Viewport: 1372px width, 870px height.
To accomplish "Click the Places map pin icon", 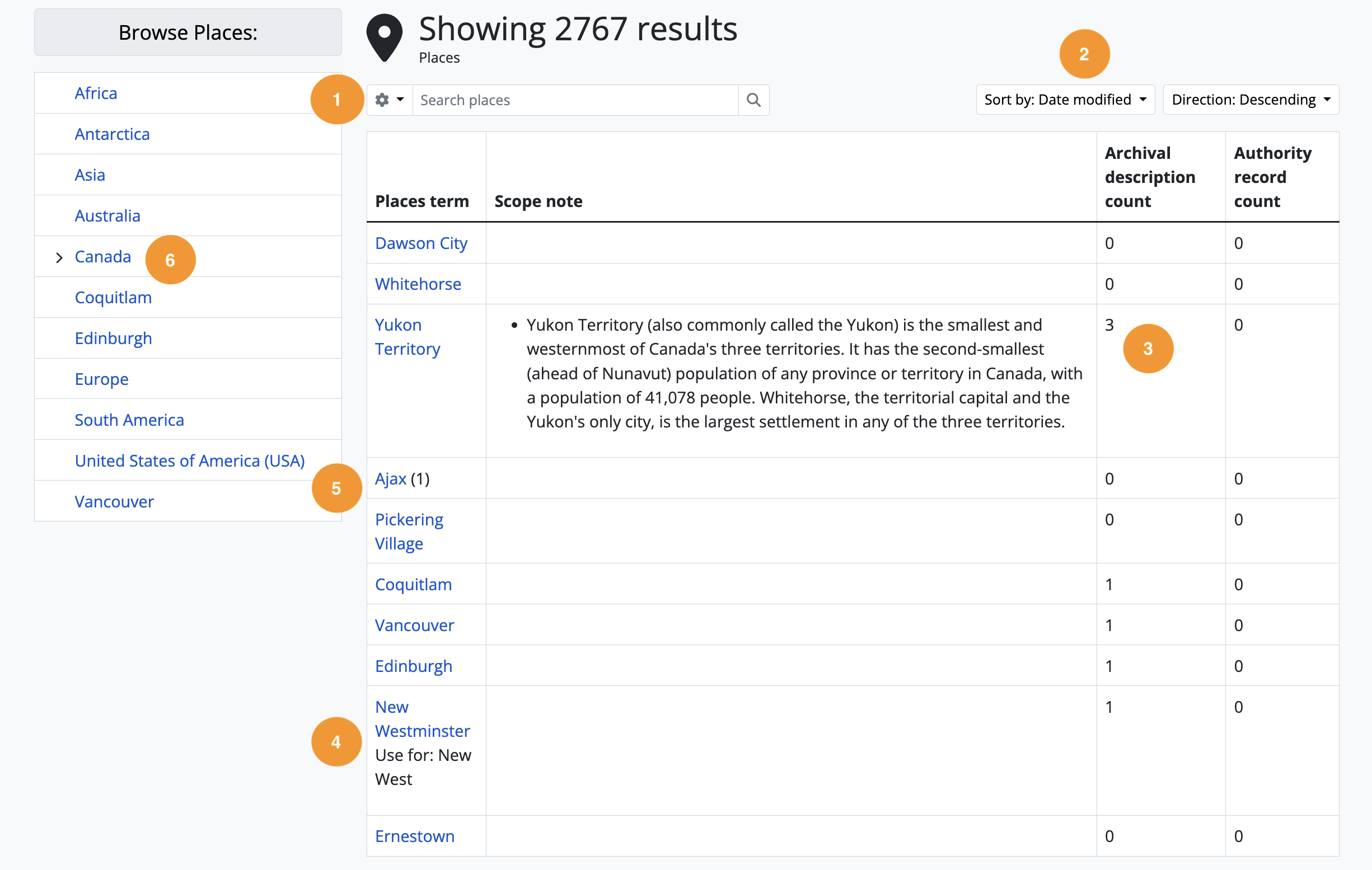I will pyautogui.click(x=385, y=37).
